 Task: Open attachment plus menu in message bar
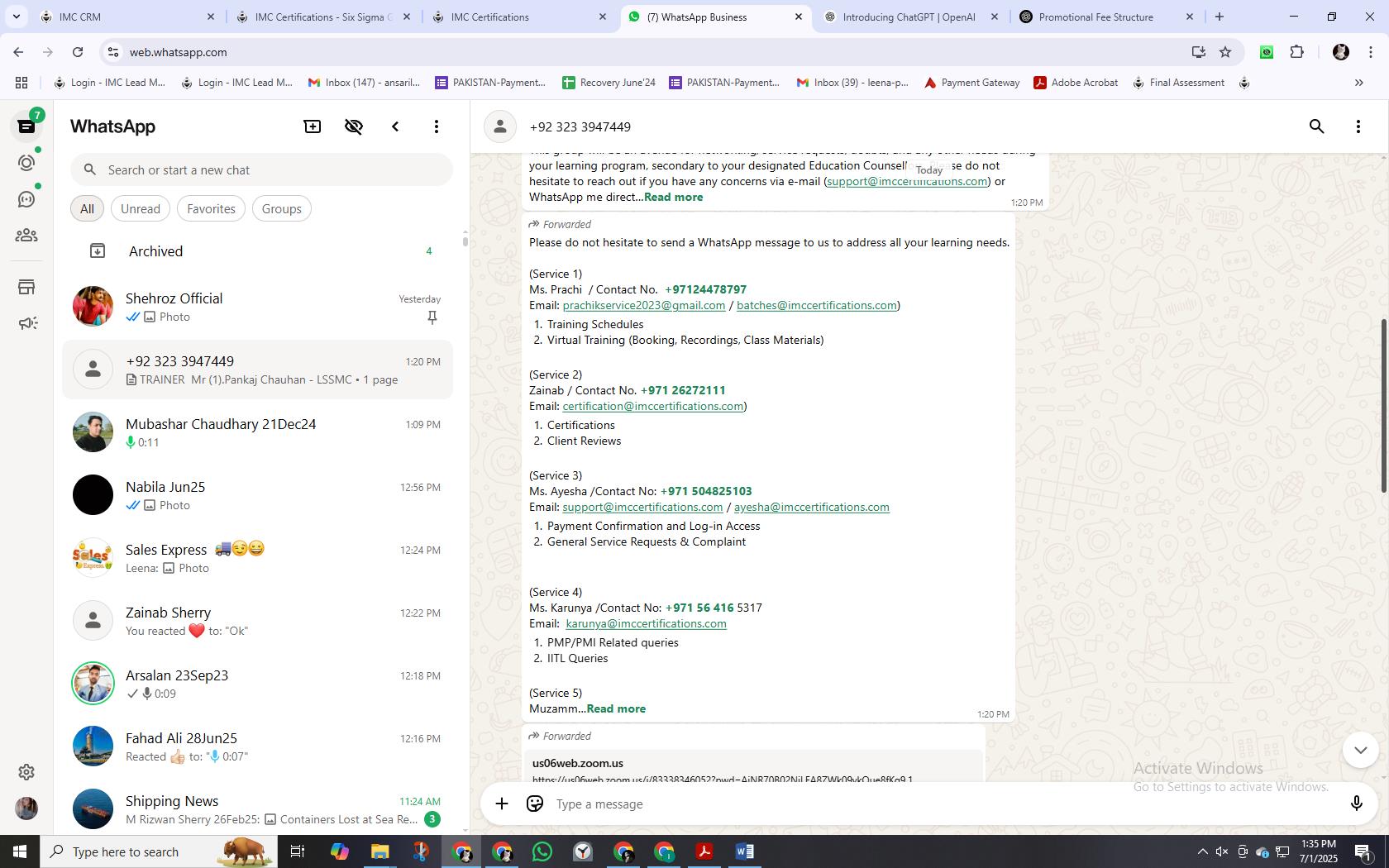[x=502, y=804]
